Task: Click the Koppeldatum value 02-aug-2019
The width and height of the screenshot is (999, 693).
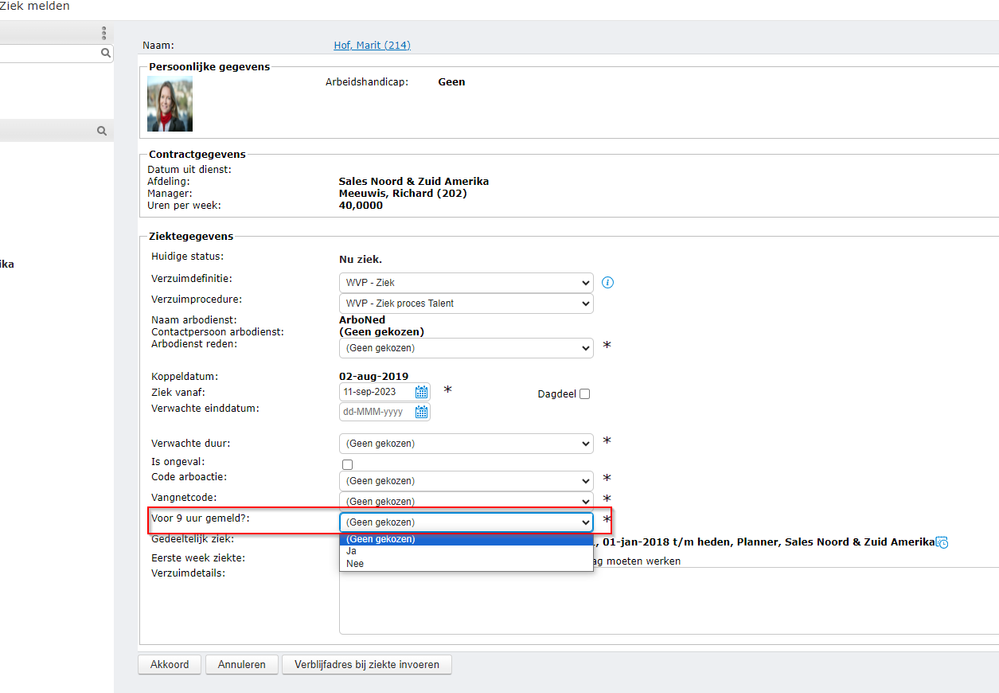Action: coord(374,376)
